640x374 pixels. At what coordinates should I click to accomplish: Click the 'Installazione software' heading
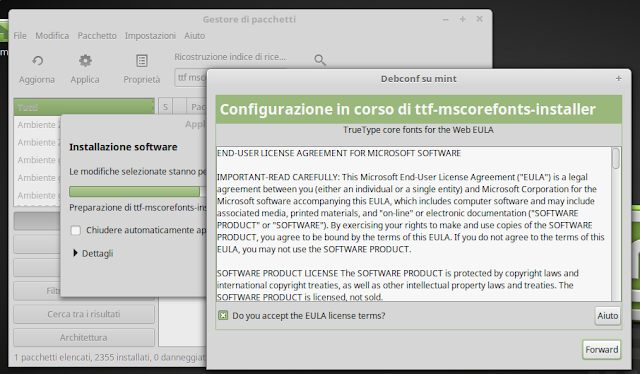pos(123,147)
